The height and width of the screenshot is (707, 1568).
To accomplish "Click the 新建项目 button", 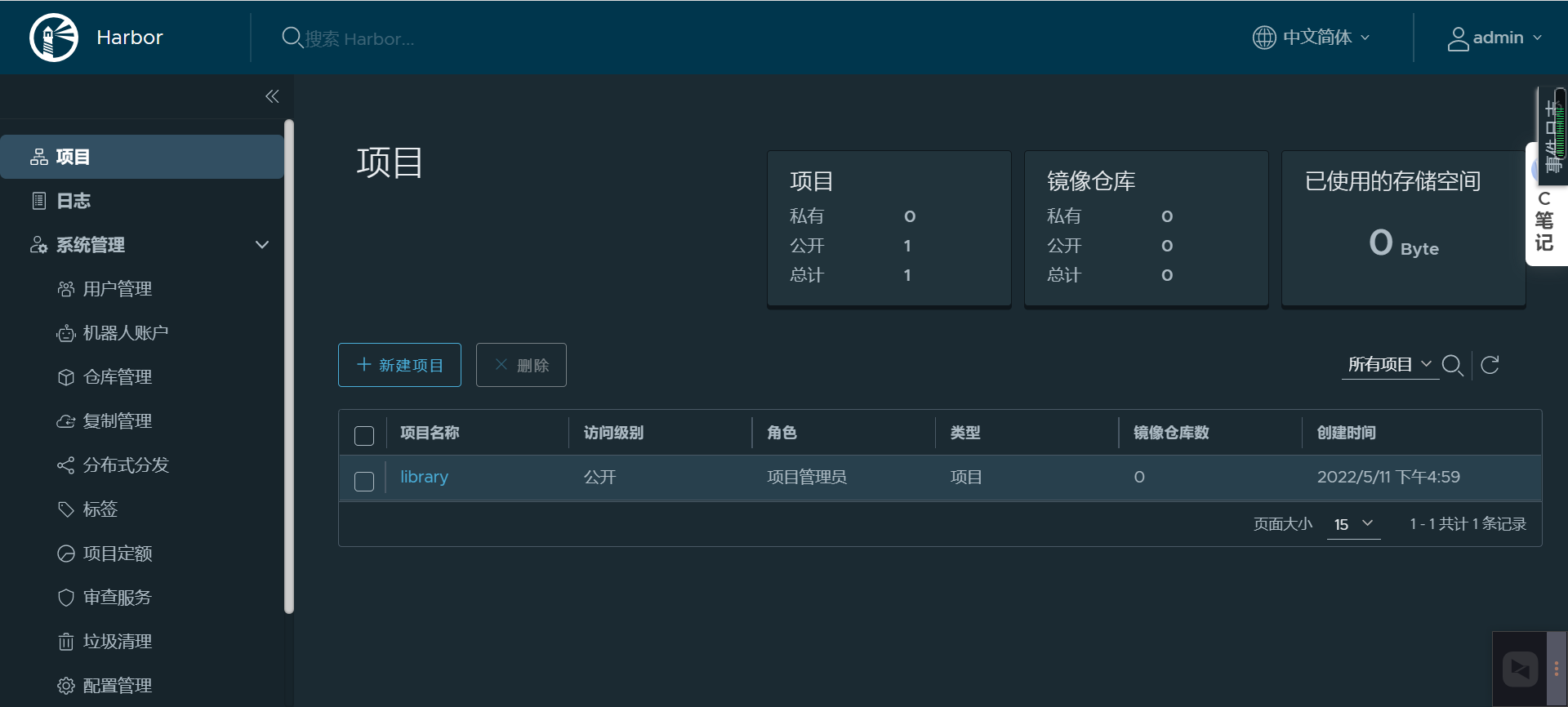I will (399, 365).
